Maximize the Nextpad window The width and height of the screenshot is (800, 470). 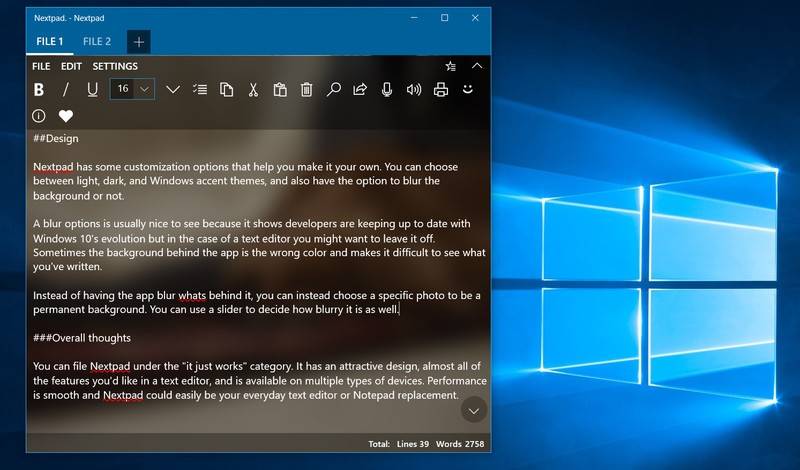click(444, 18)
